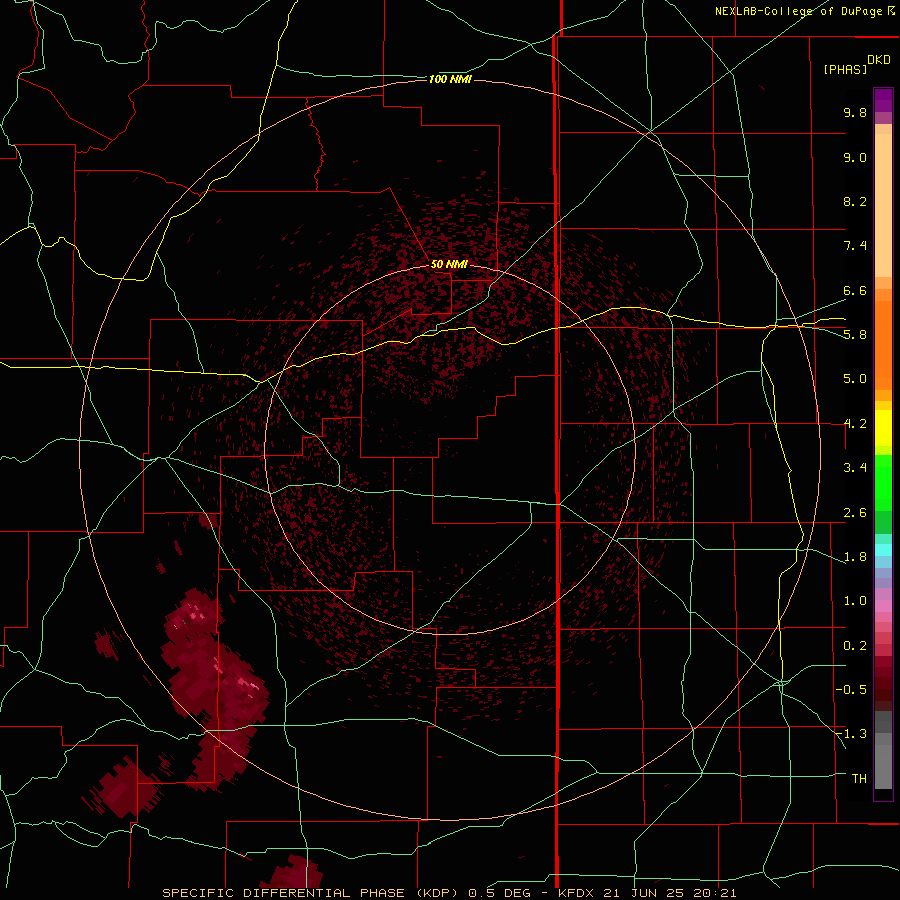The image size is (900, 900).
Task: Click the 50 NMI range ring label
Action: 449,264
